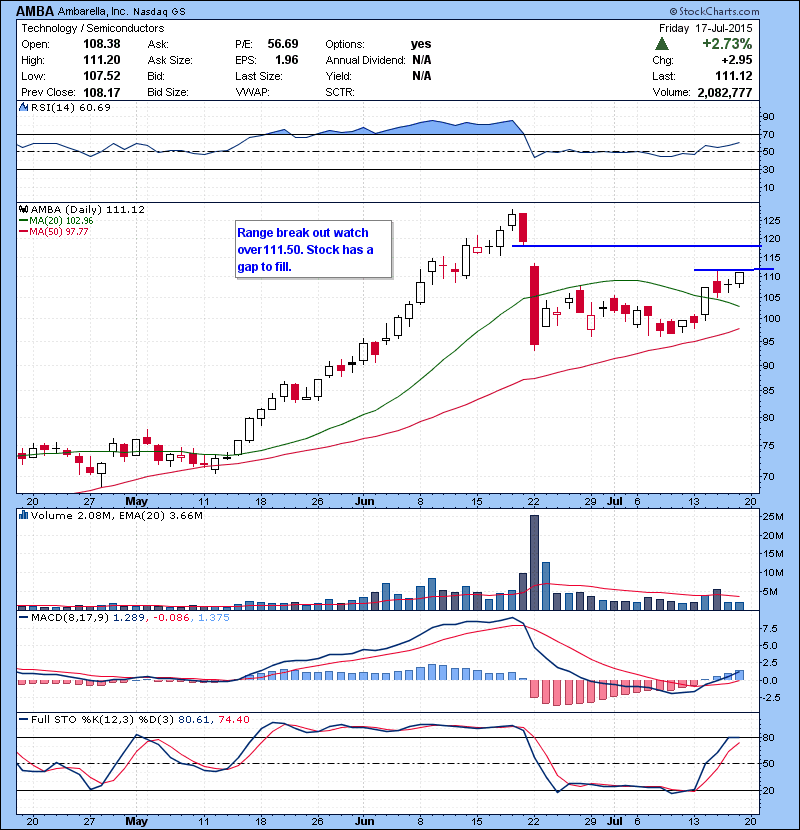Screen dimensions: 800x830
Task: Click the Jun label on price axis
Action: pyautogui.click(x=364, y=501)
